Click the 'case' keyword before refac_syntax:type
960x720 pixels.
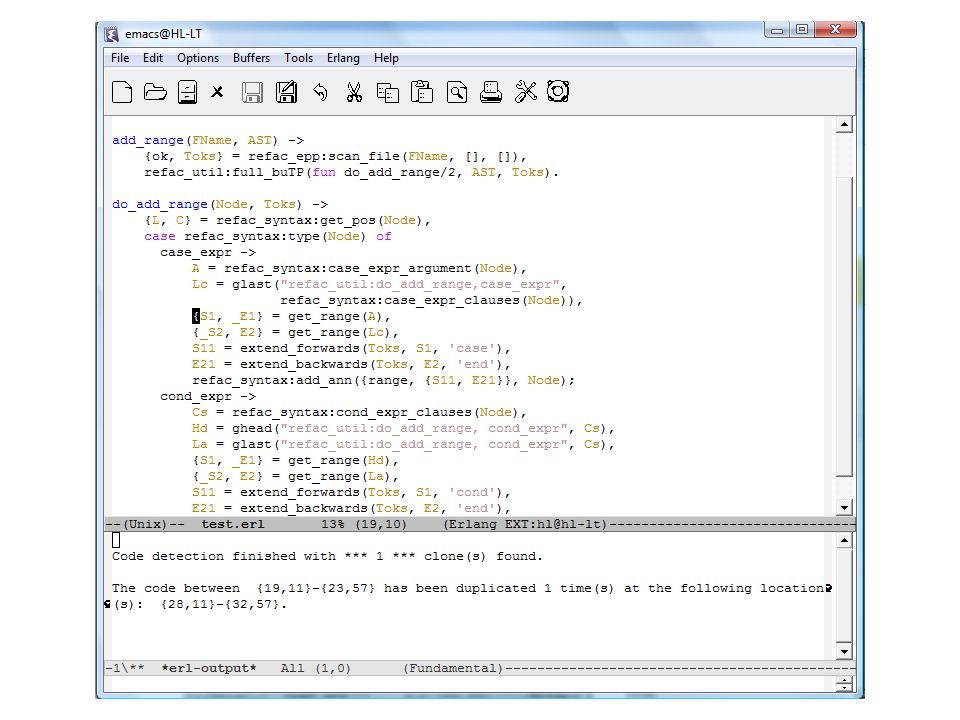click(x=160, y=237)
